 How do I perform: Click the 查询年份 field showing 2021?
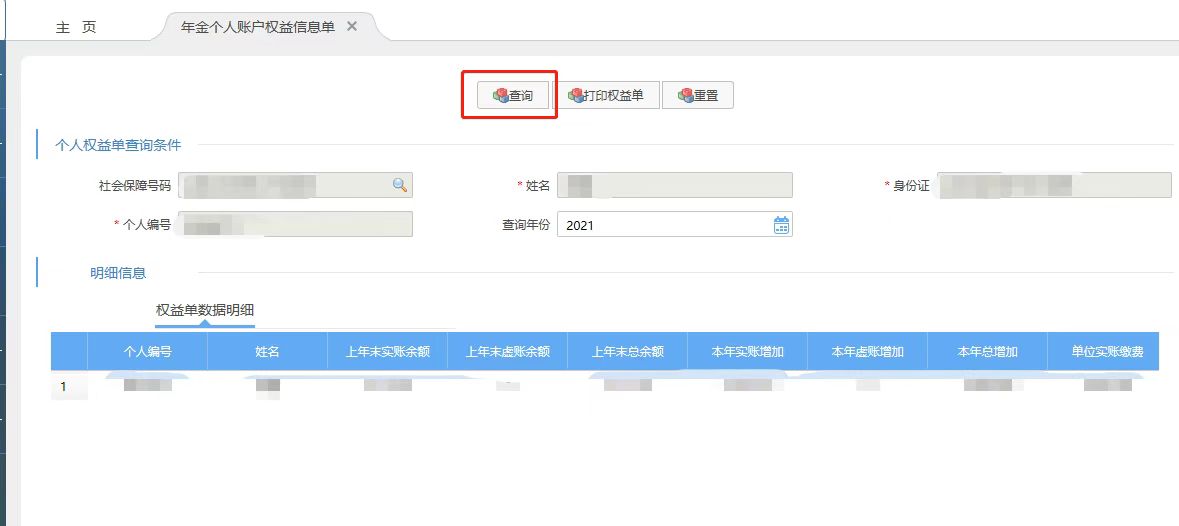663,225
